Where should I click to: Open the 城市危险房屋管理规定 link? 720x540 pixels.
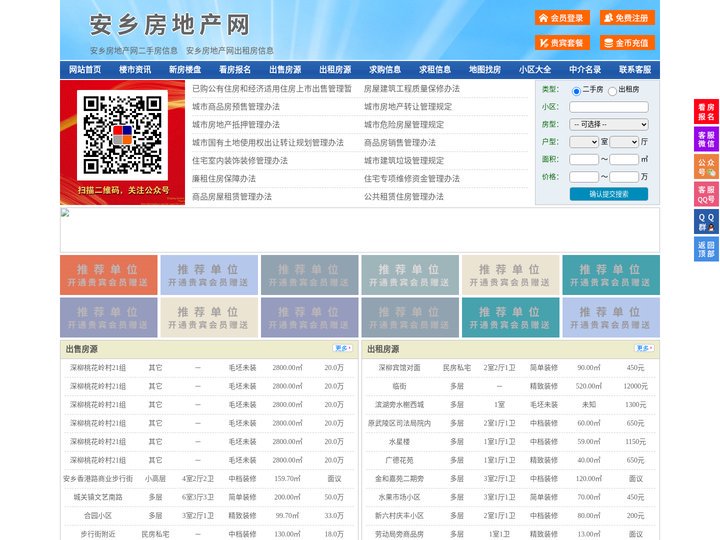click(404, 124)
